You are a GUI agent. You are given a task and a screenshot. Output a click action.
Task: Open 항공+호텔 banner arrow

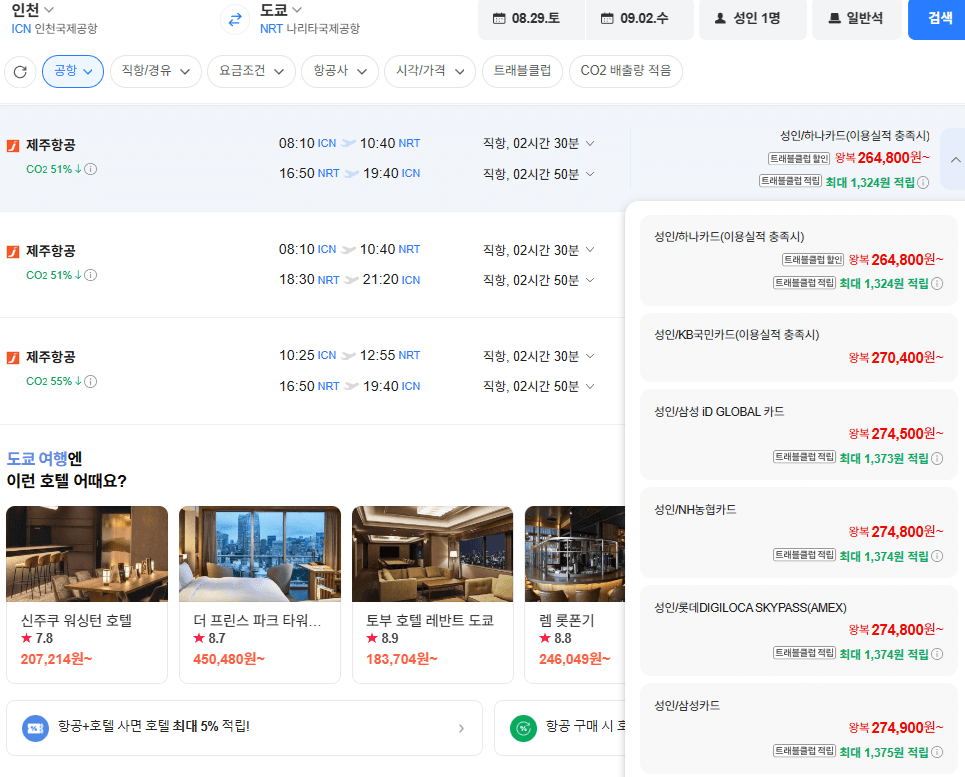[461, 728]
